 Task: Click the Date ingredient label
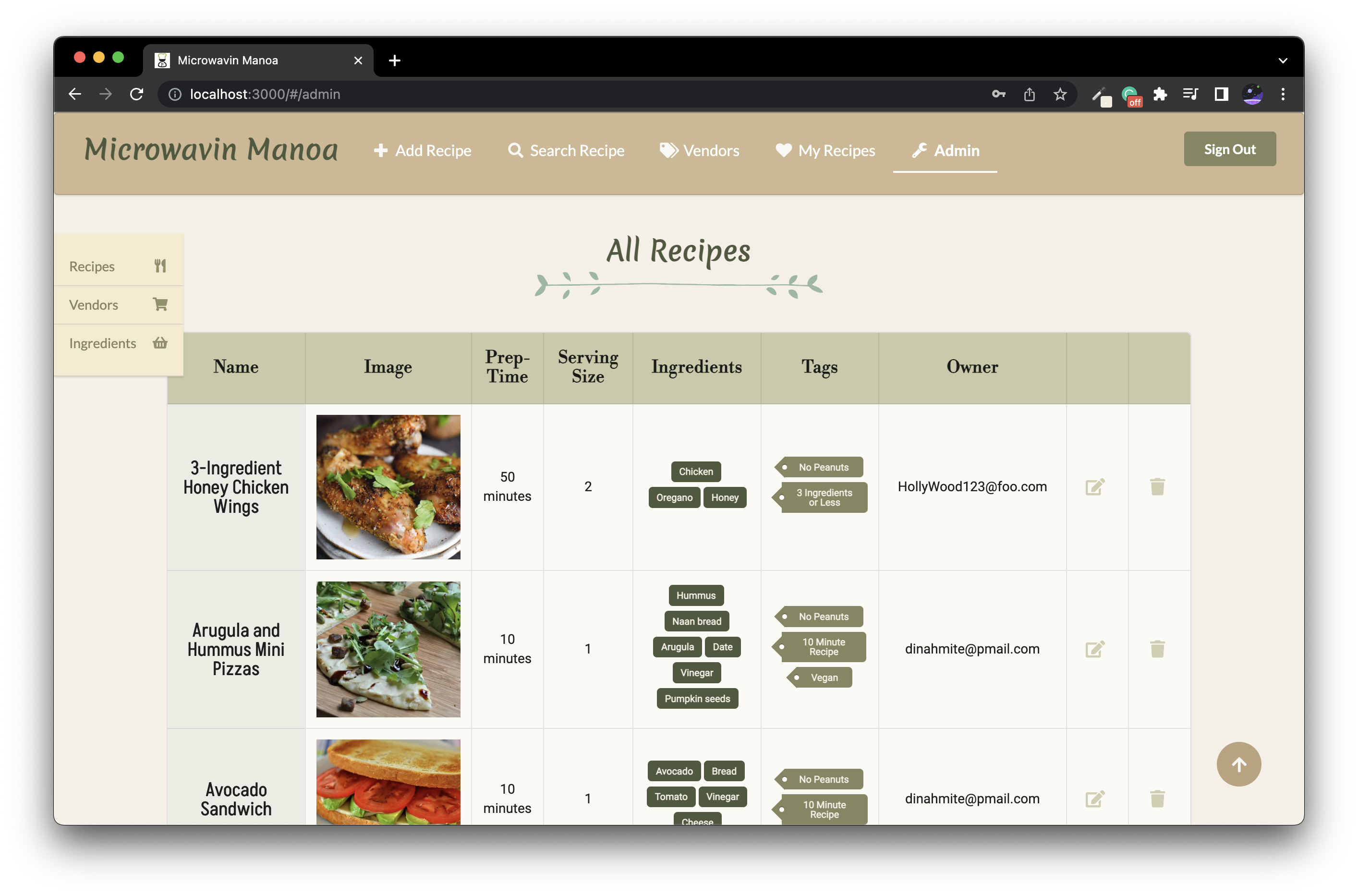(x=722, y=647)
